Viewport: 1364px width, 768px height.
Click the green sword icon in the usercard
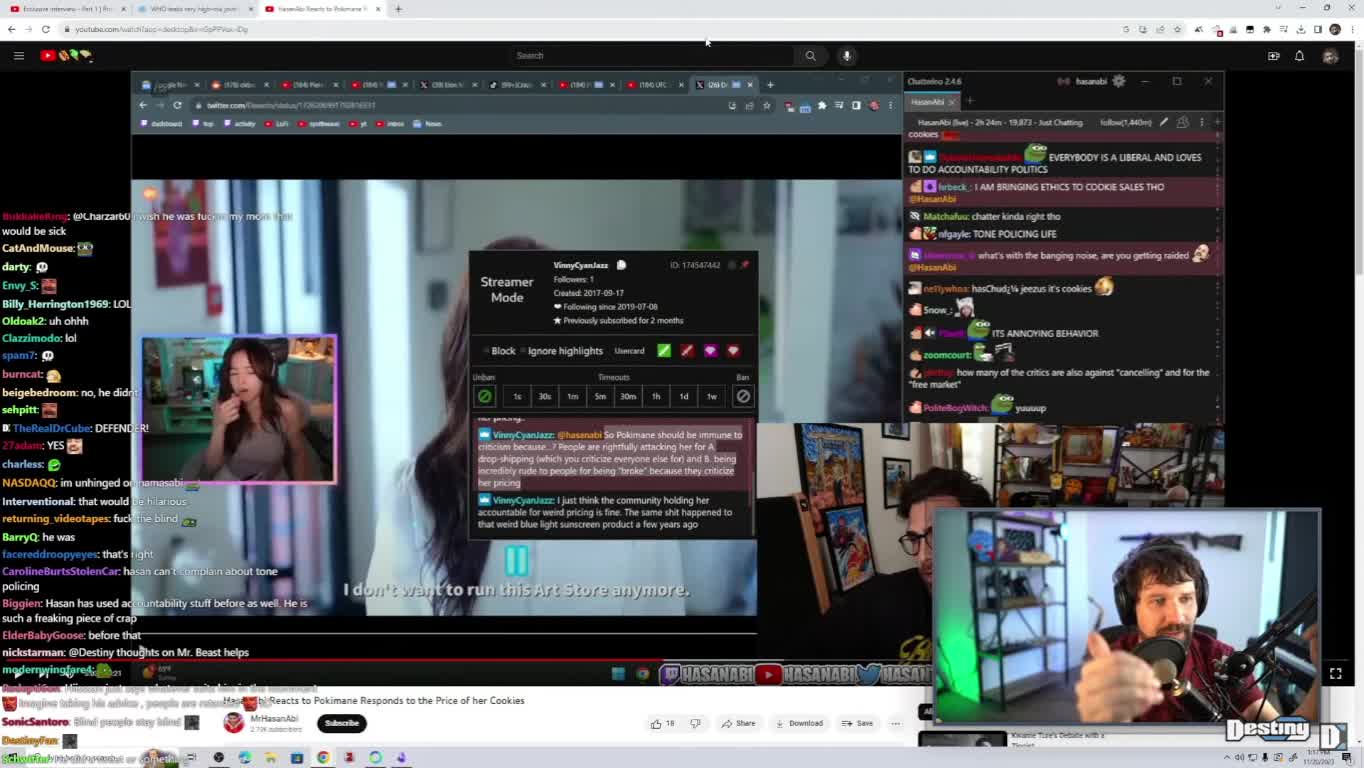coord(664,351)
